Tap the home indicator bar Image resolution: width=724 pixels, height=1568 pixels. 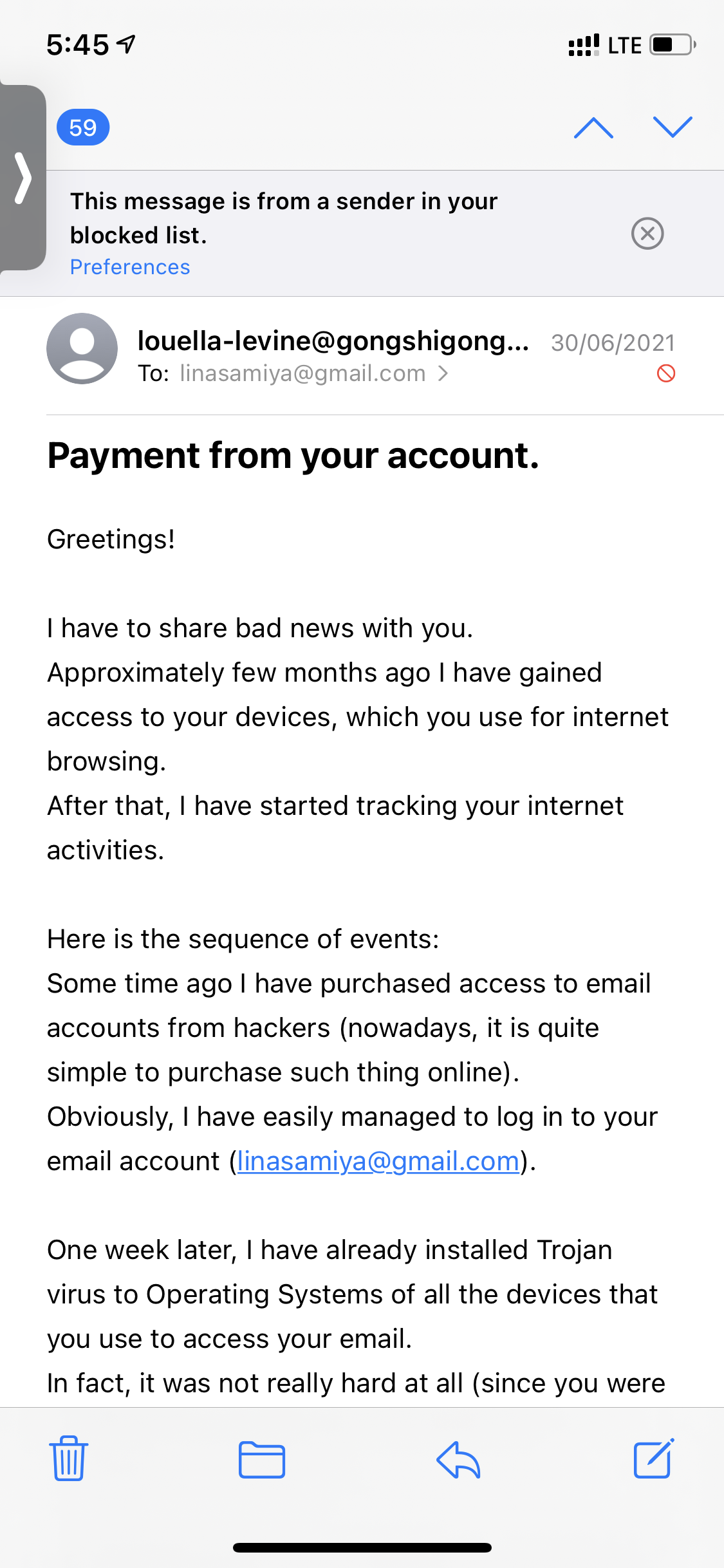[x=362, y=1547]
